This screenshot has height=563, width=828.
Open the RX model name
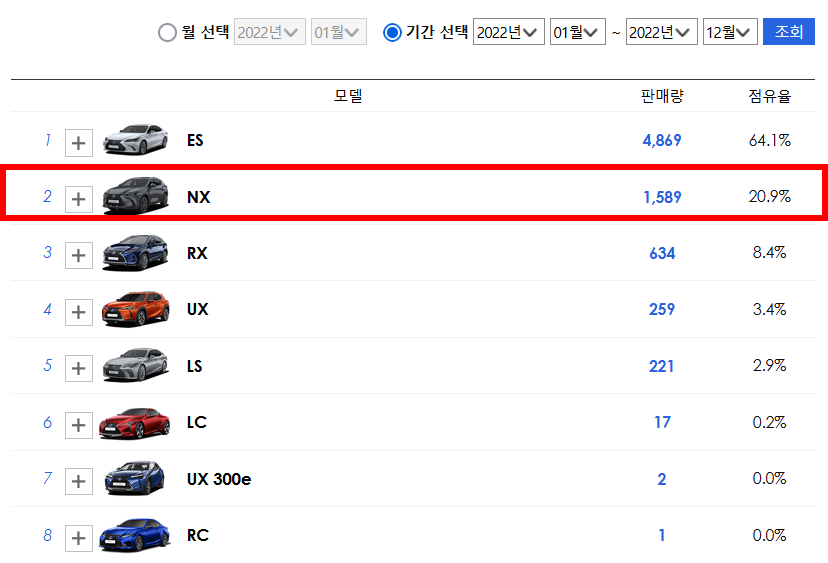tap(197, 254)
